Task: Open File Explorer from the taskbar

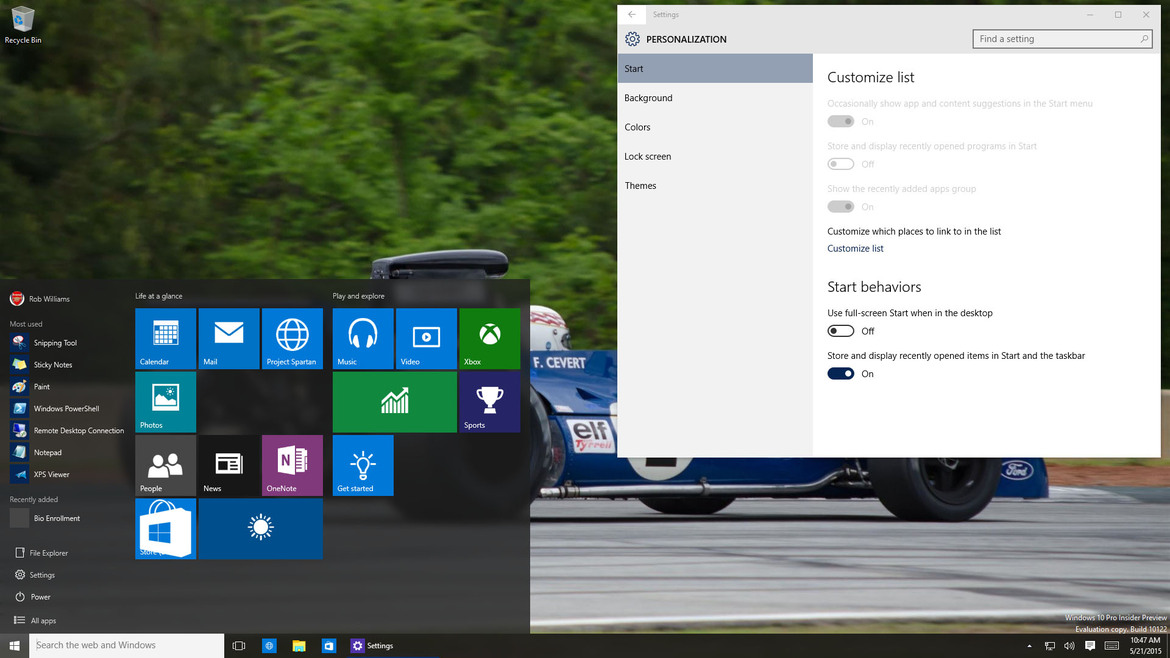Action: [x=298, y=645]
